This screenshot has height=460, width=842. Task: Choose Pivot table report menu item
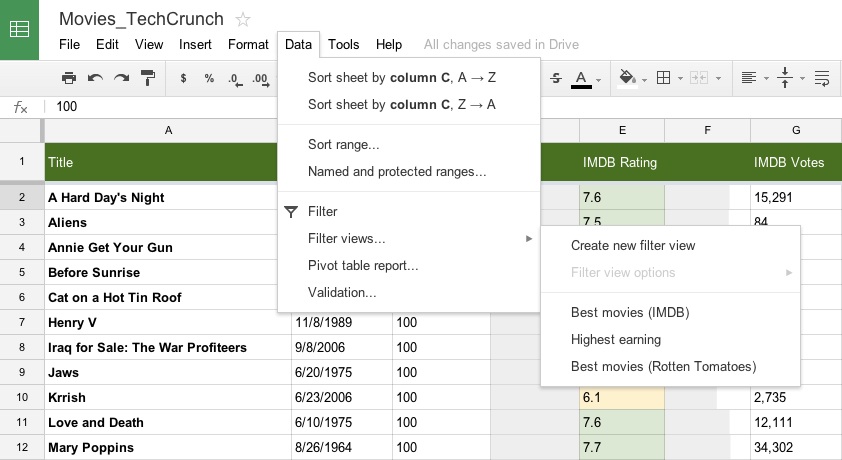pos(362,266)
